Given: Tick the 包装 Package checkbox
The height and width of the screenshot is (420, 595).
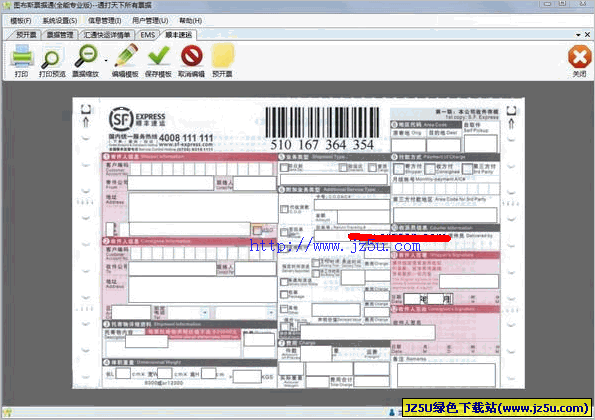Looking at the screenshot, I should [284, 294].
